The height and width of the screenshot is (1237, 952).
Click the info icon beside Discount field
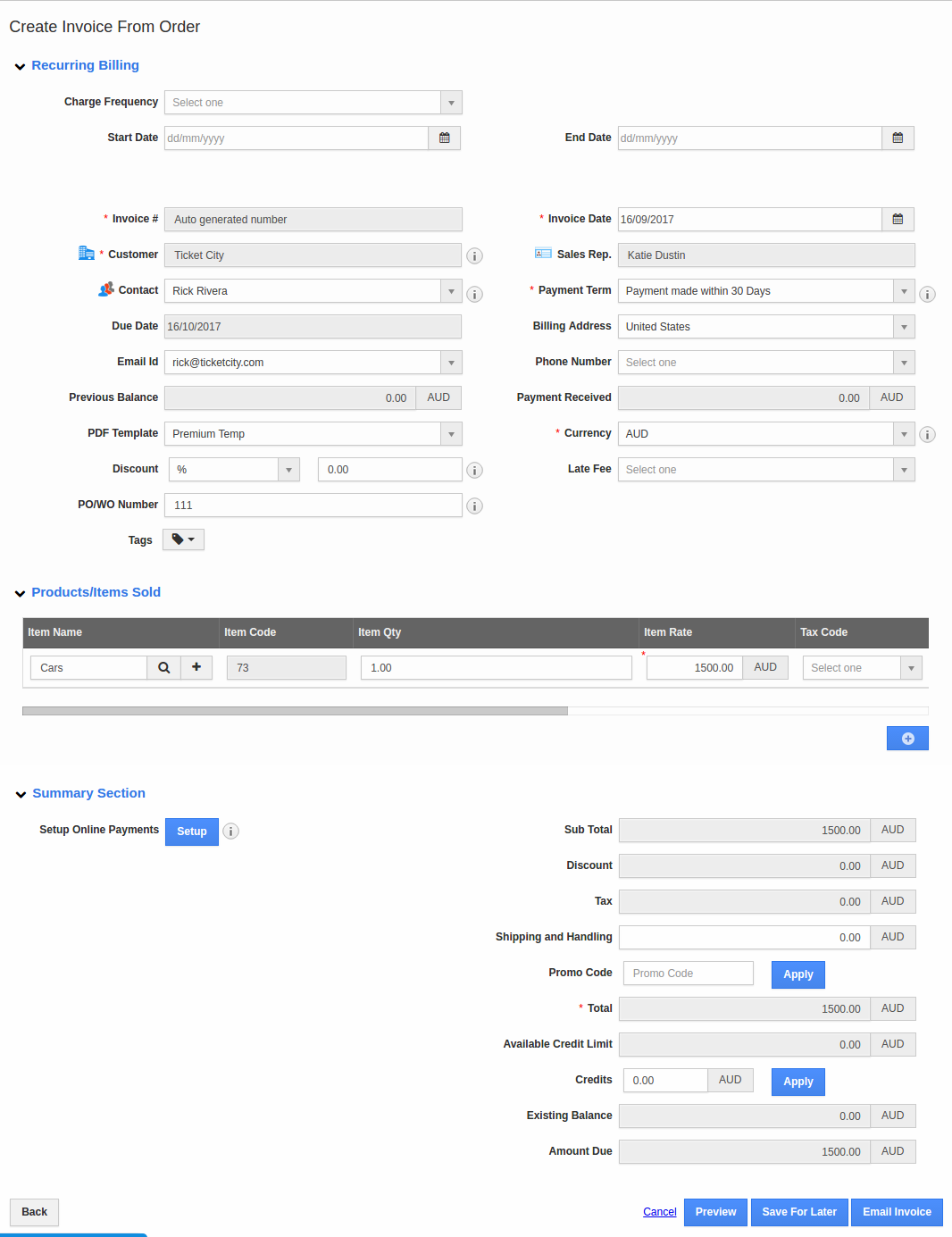pos(475,470)
